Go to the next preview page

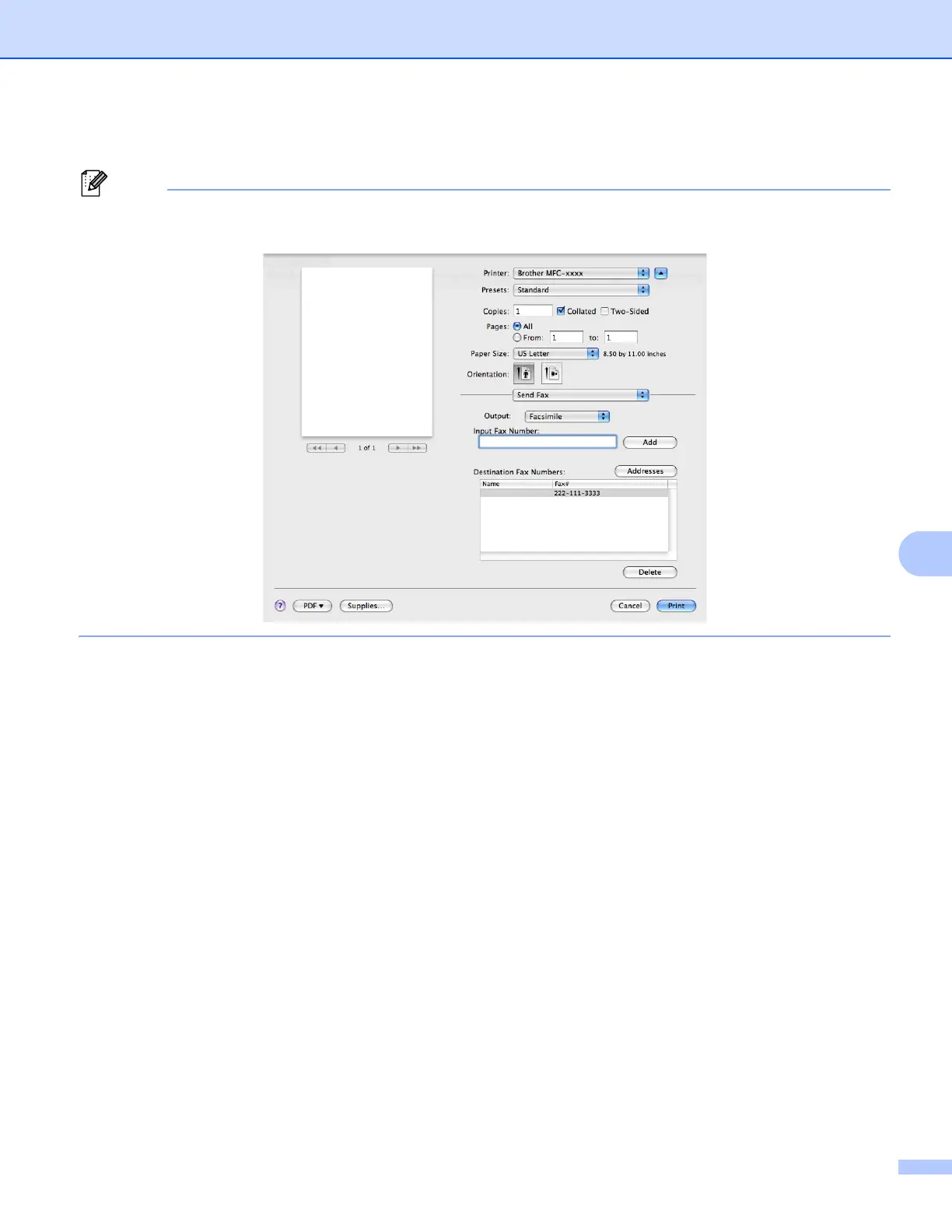click(397, 448)
